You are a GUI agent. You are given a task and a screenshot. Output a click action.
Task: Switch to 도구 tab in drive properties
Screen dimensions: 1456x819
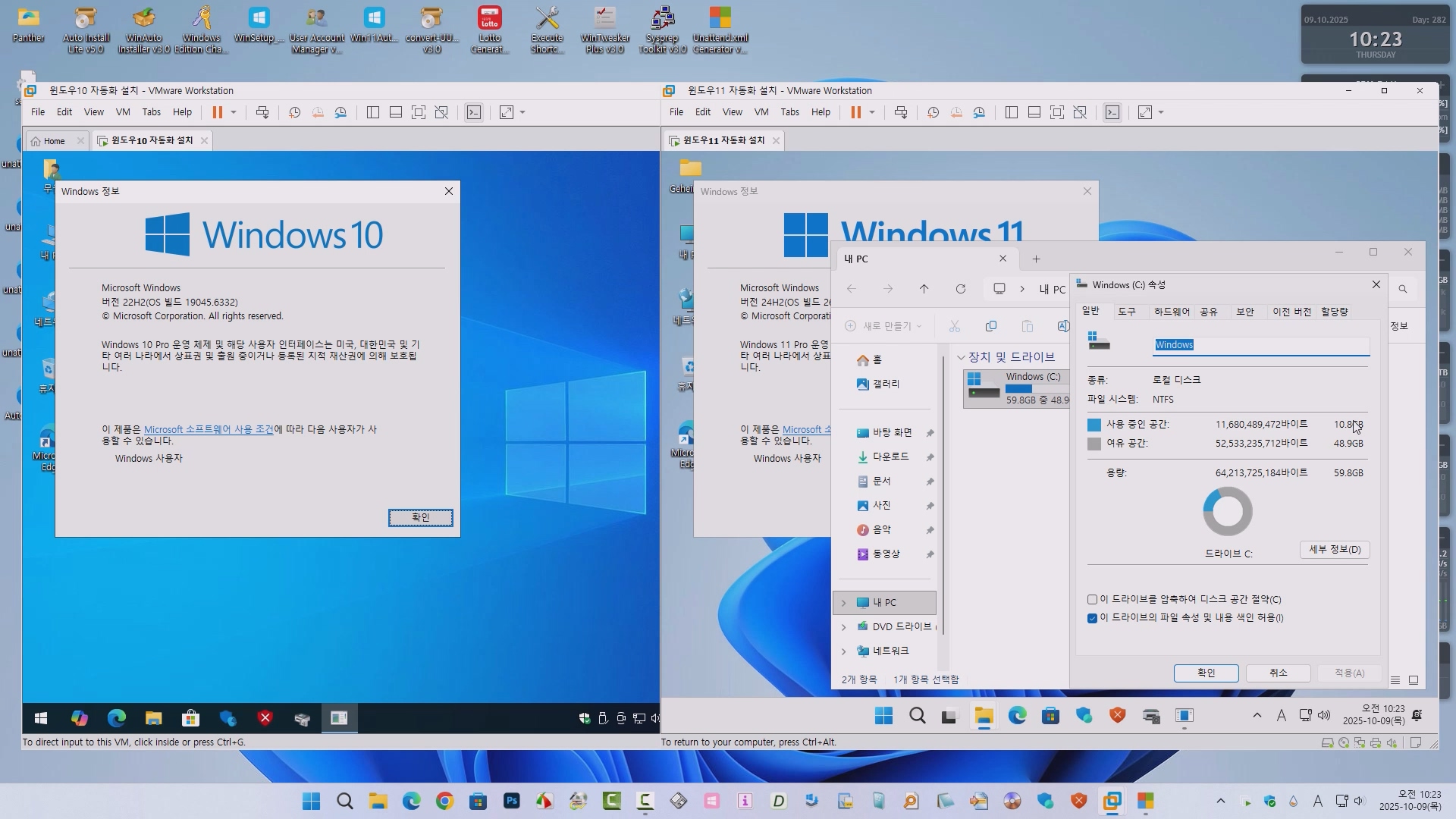[x=1126, y=312]
